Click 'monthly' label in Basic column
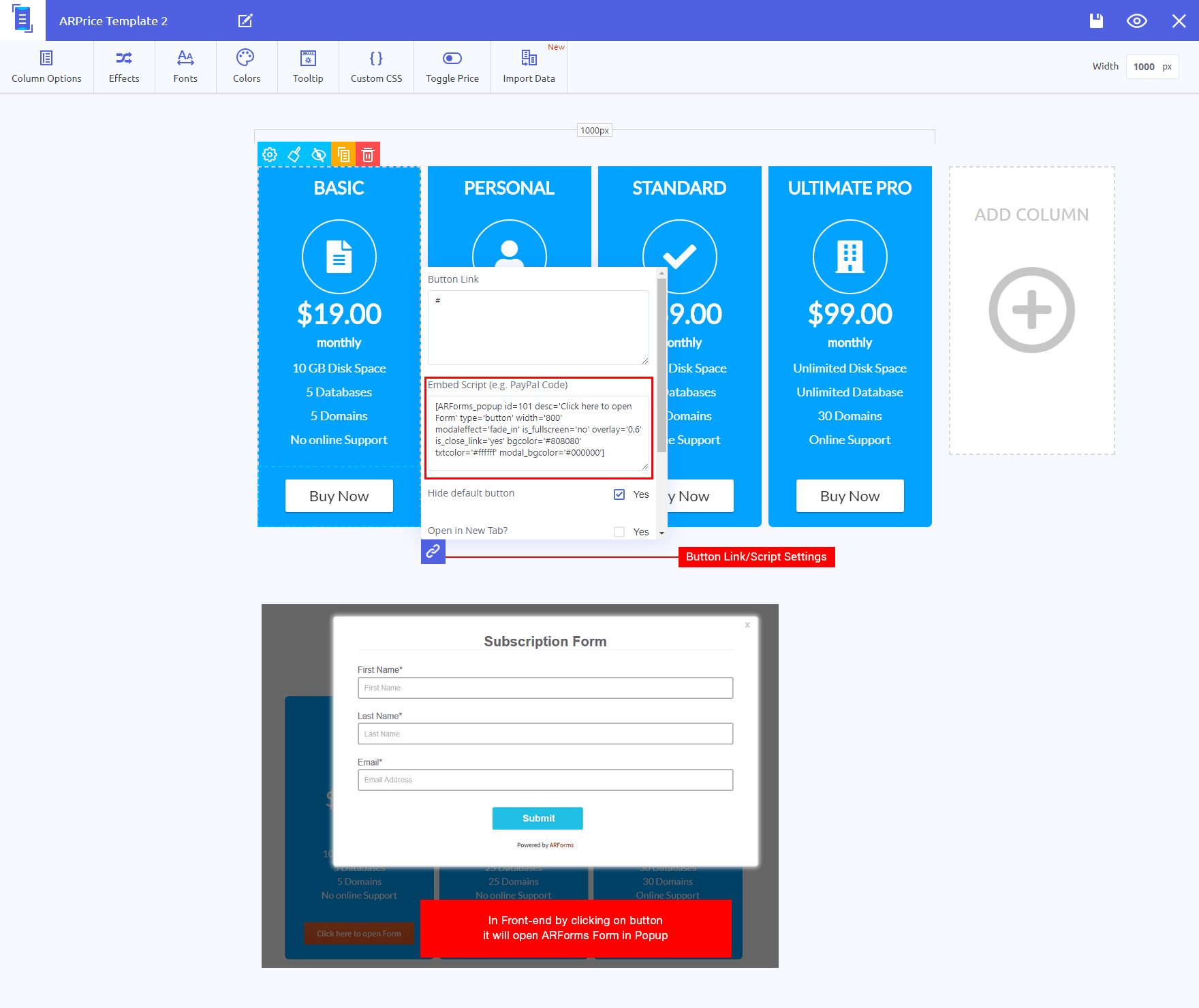1199x1008 pixels. click(x=339, y=343)
